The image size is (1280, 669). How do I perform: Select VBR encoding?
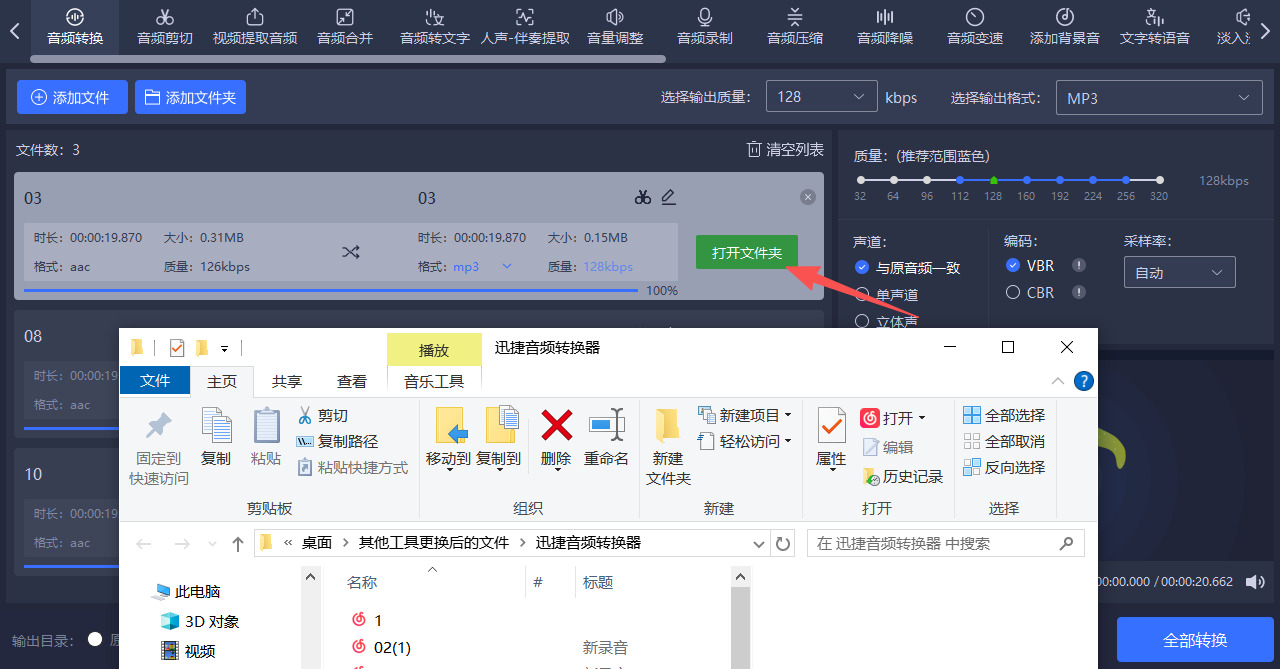tap(1030, 266)
